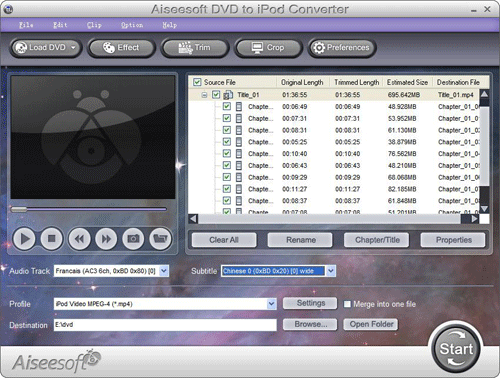Screen dimensions: 500x378
Task: Click the chapter icon in the 00:10:40 row
Action: 239,154
